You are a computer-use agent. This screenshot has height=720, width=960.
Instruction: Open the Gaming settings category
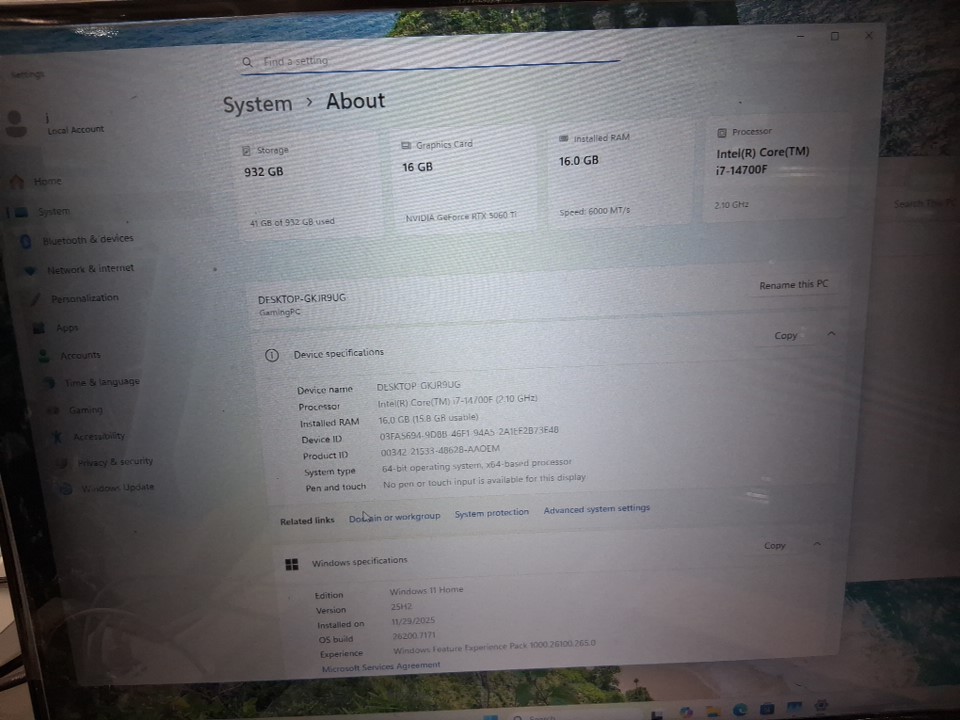pyautogui.click(x=85, y=410)
